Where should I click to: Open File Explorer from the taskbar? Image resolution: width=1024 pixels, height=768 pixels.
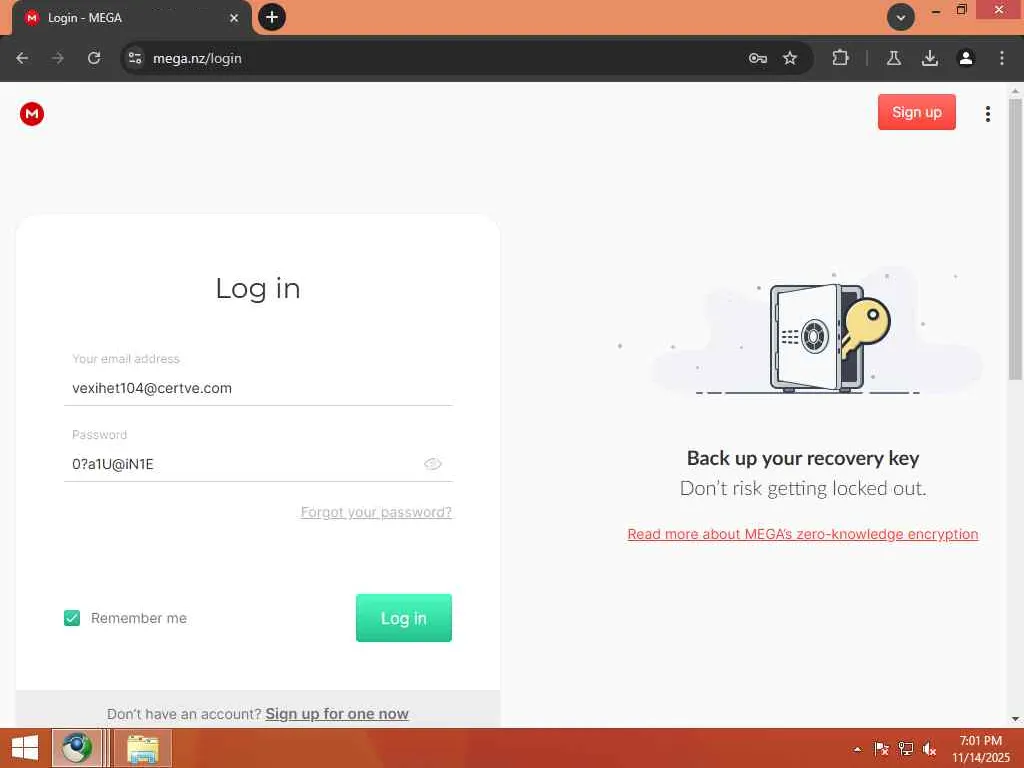pyautogui.click(x=143, y=748)
